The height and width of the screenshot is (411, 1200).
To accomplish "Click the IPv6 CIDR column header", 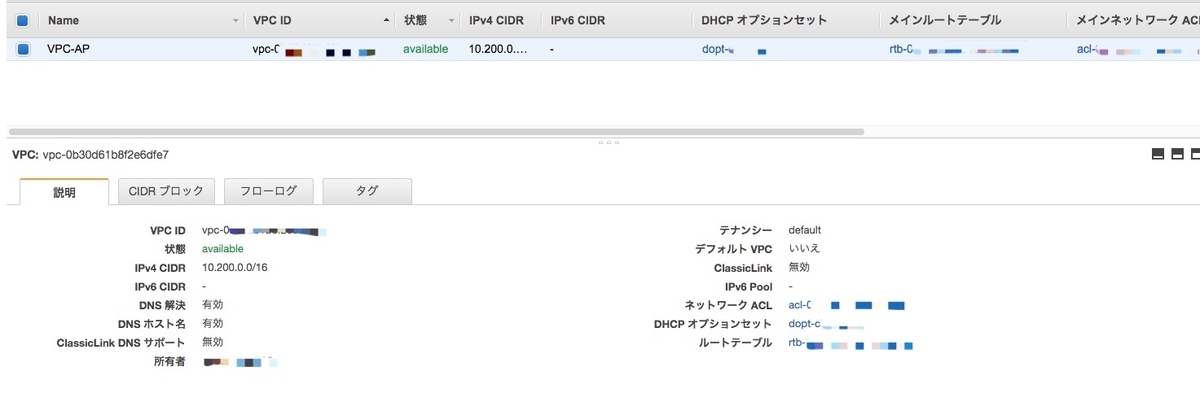I will [577, 20].
